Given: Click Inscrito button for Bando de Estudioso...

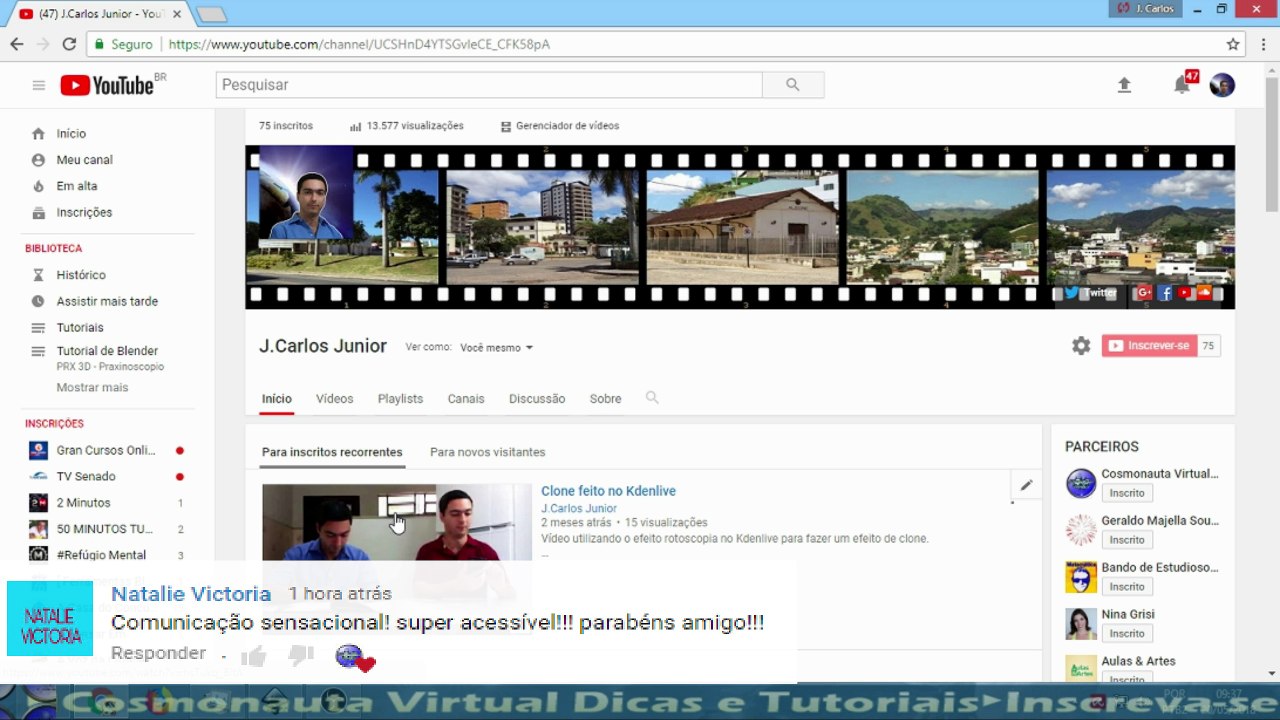Looking at the screenshot, I should pyautogui.click(x=1127, y=587).
